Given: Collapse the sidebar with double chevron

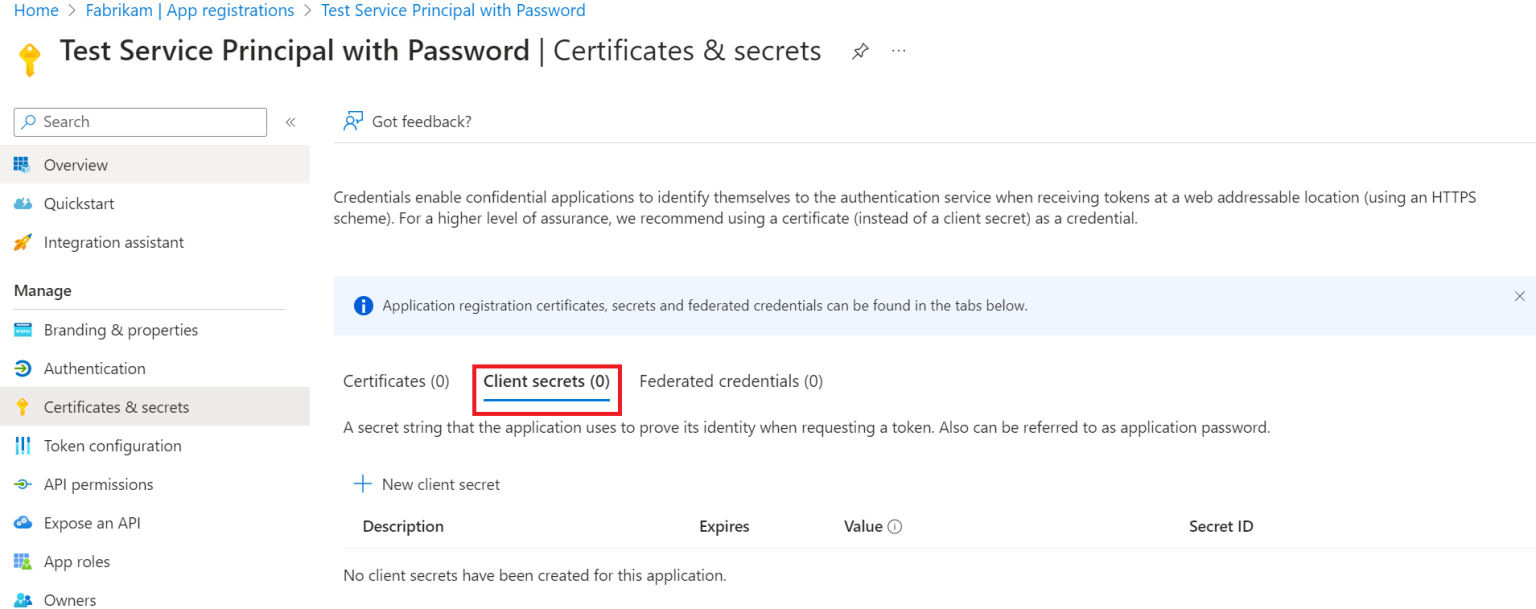Looking at the screenshot, I should (x=290, y=122).
